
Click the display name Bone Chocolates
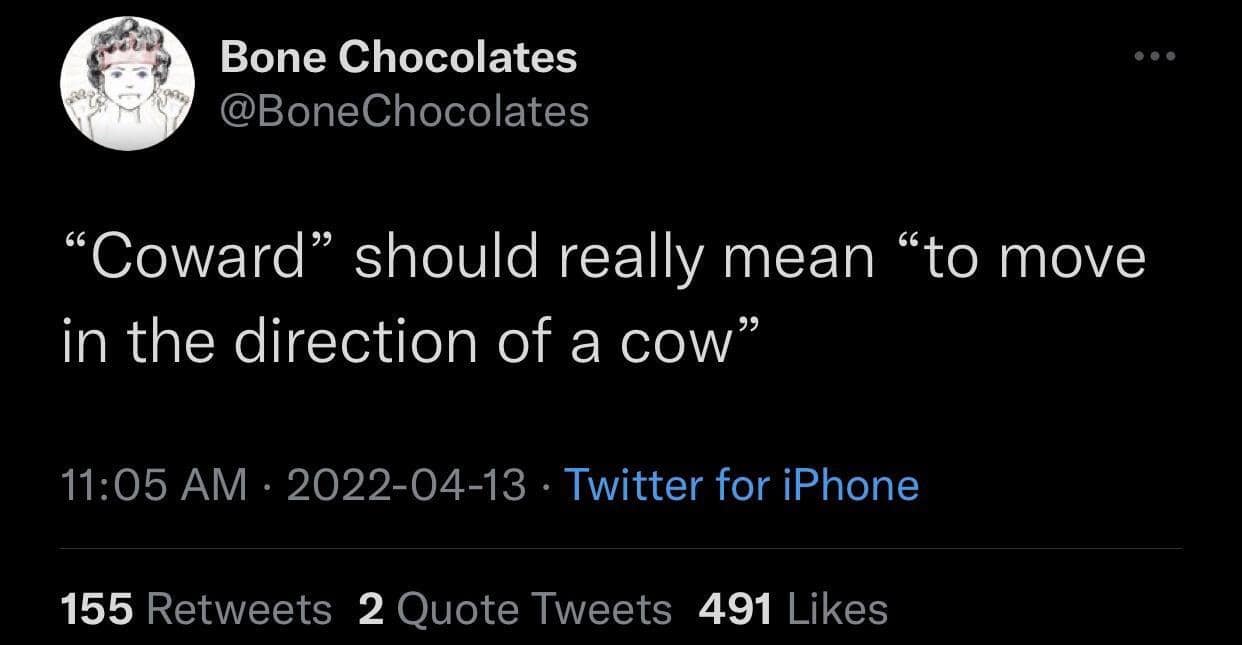398,57
